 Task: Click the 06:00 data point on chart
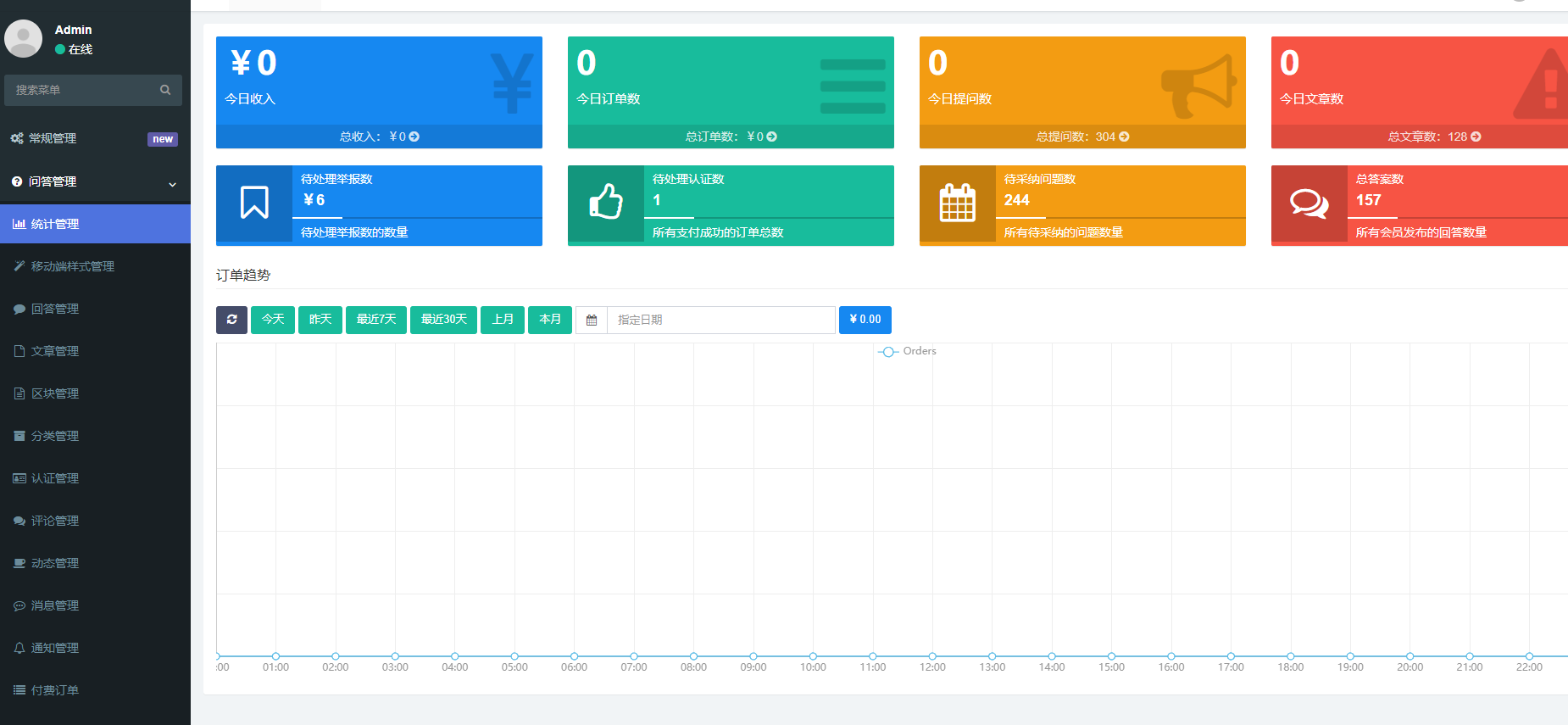pos(574,656)
